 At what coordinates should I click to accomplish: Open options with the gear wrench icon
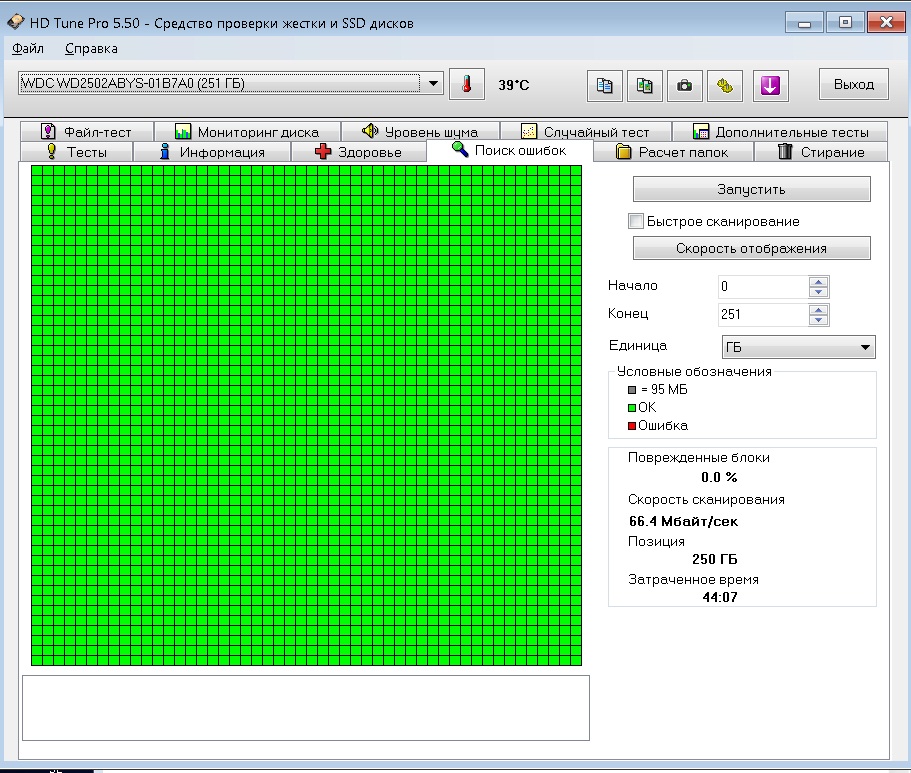[x=725, y=85]
